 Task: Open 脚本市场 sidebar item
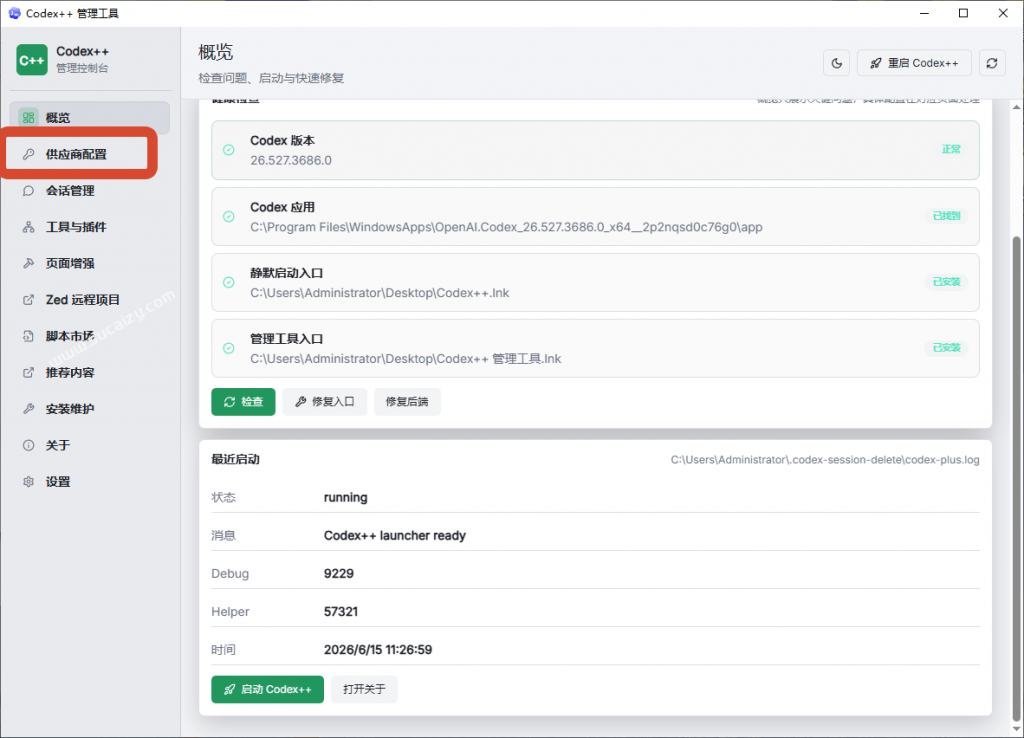90,336
